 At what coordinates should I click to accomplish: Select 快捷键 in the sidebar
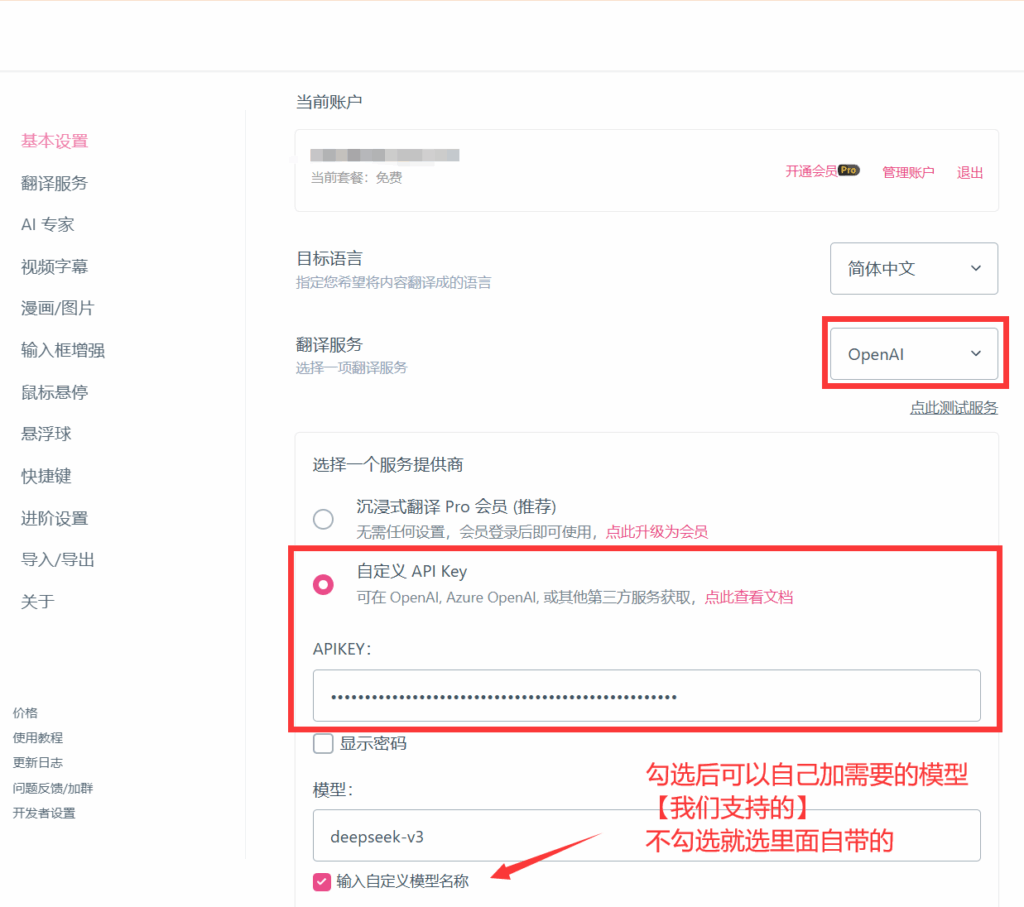point(46,476)
